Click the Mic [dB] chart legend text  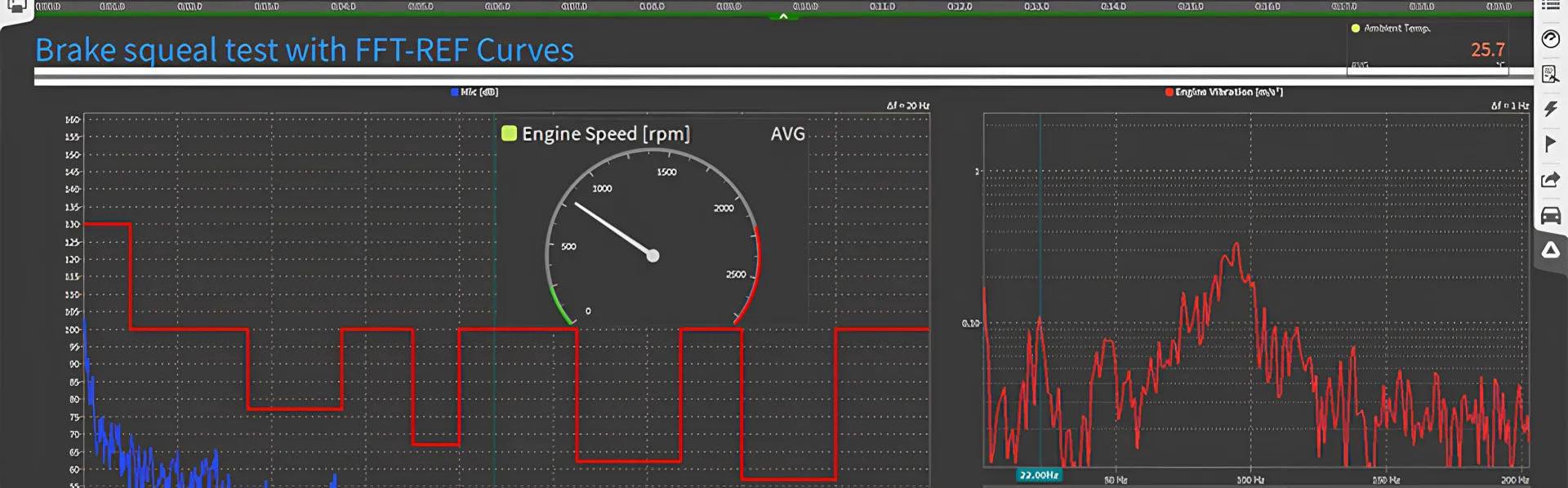click(479, 92)
